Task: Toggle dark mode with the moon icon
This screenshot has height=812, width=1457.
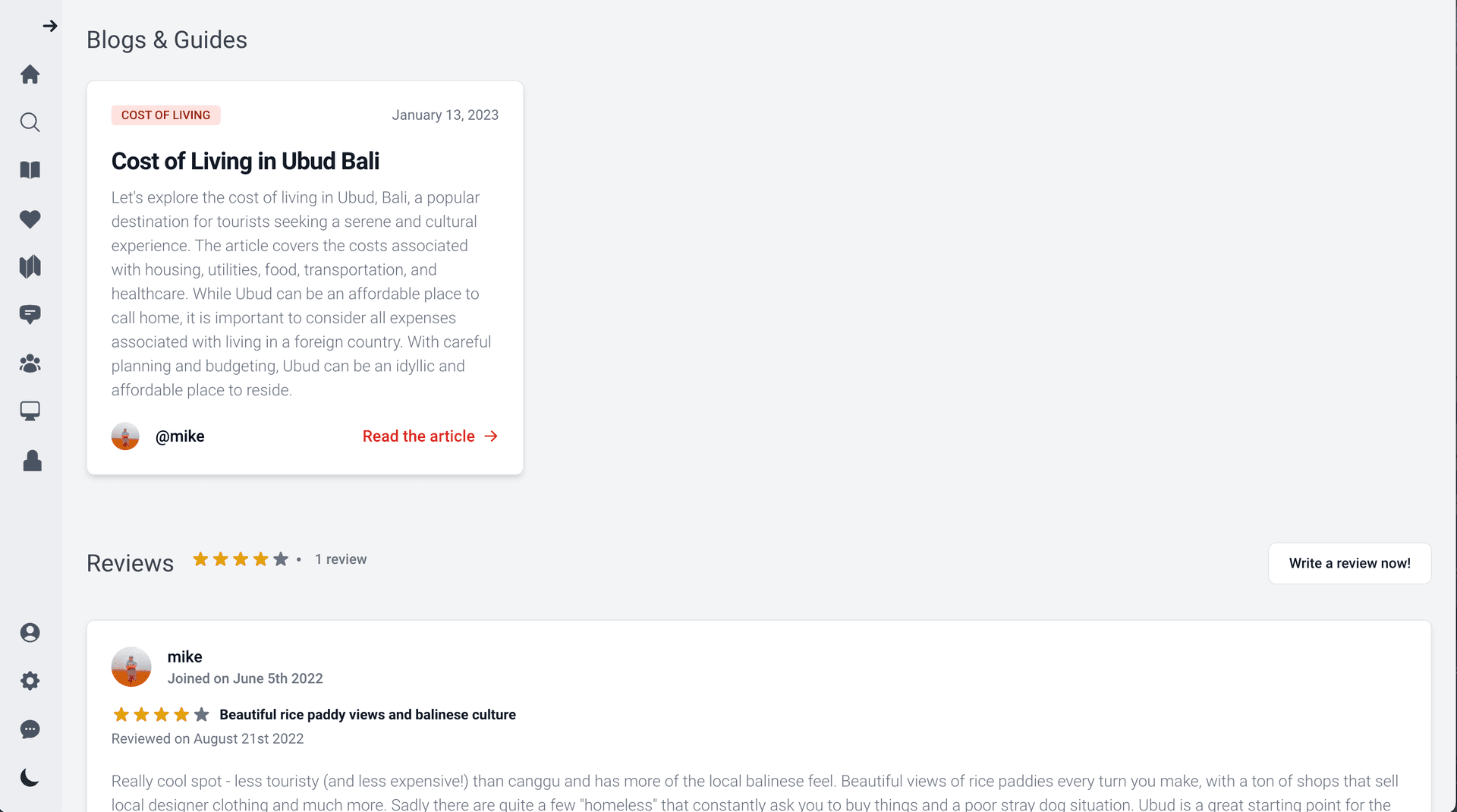Action: [30, 778]
